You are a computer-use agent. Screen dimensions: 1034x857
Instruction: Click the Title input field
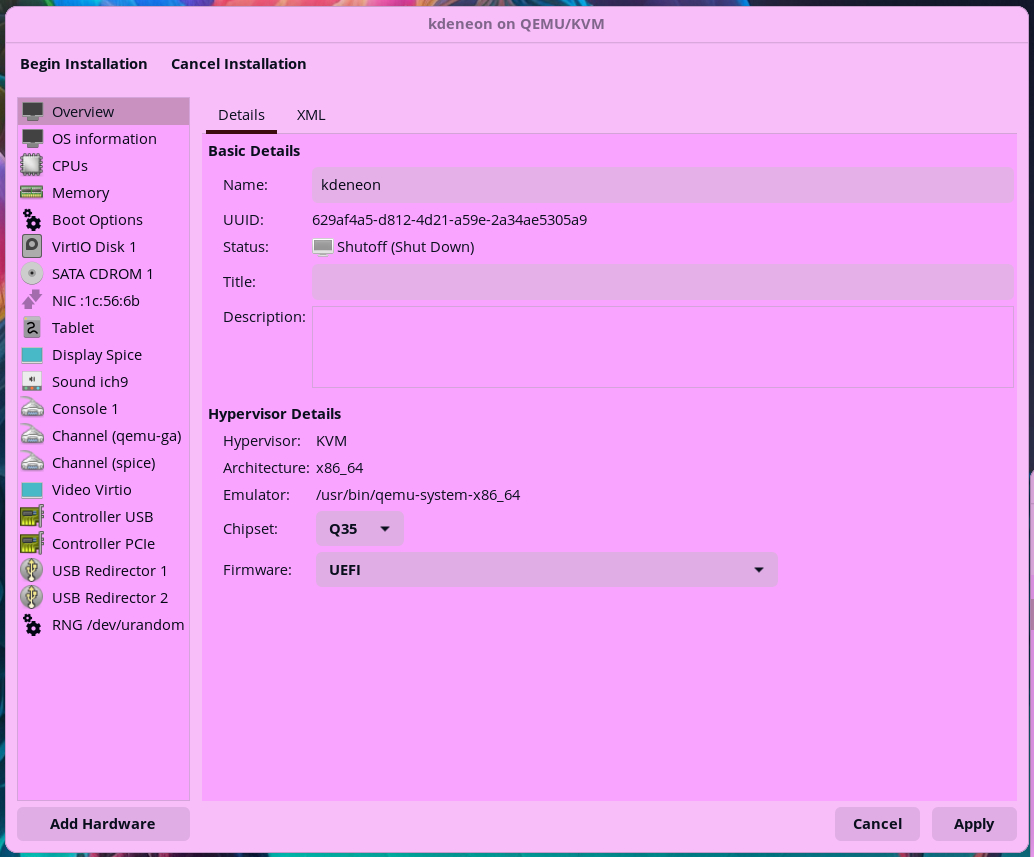click(662, 282)
